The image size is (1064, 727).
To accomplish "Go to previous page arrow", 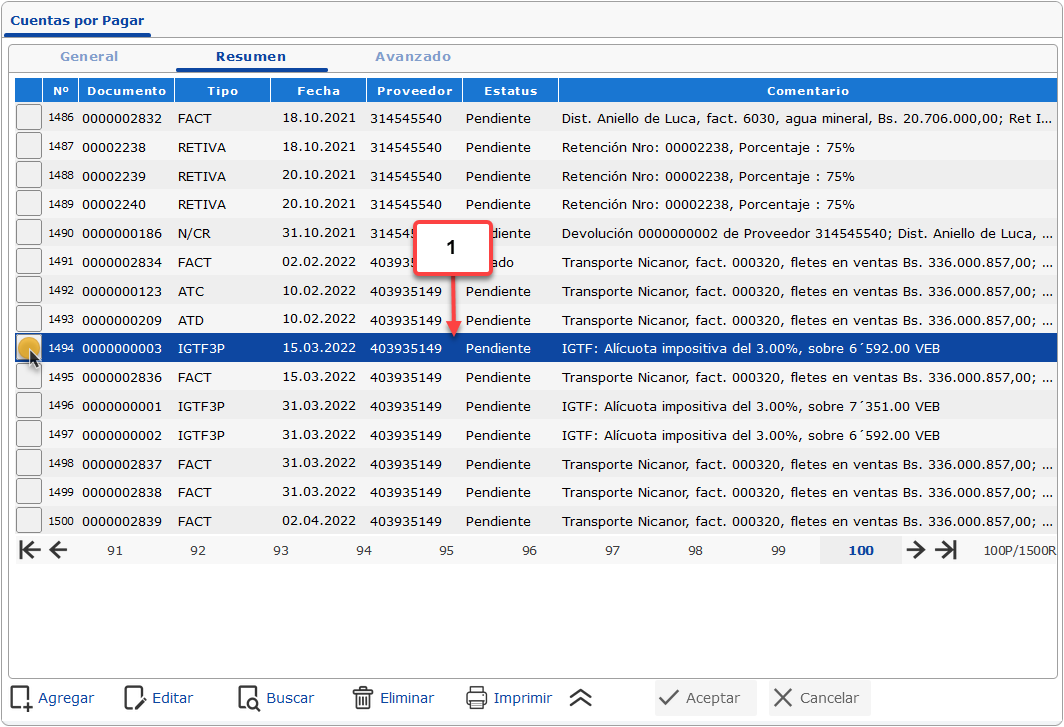I will click(58, 550).
